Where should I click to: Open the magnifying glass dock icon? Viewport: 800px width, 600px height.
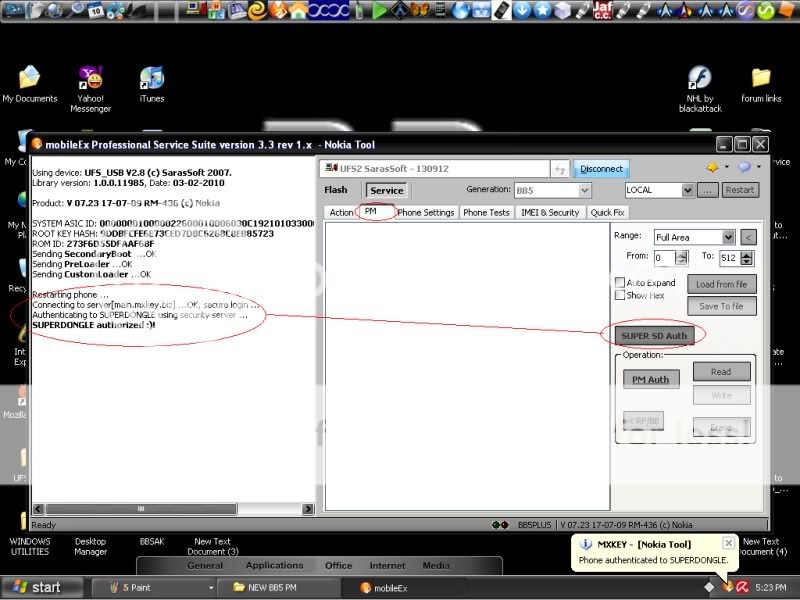click(x=77, y=10)
